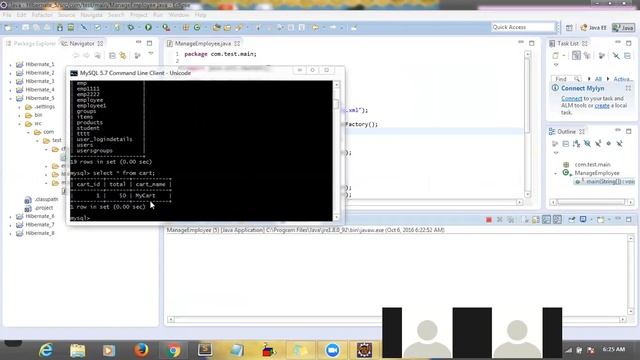The height and width of the screenshot is (360, 640).
Task: Open the Project menu
Action: click(x=138, y=15)
